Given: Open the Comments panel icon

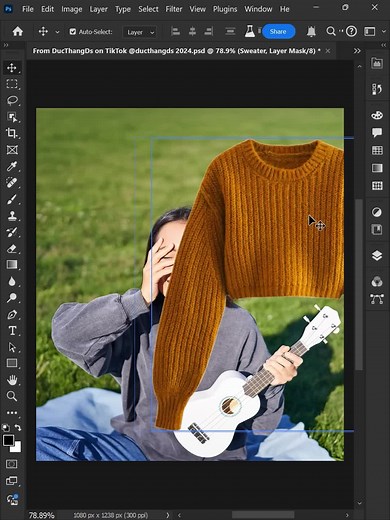Looking at the screenshot, I should [x=377, y=132].
